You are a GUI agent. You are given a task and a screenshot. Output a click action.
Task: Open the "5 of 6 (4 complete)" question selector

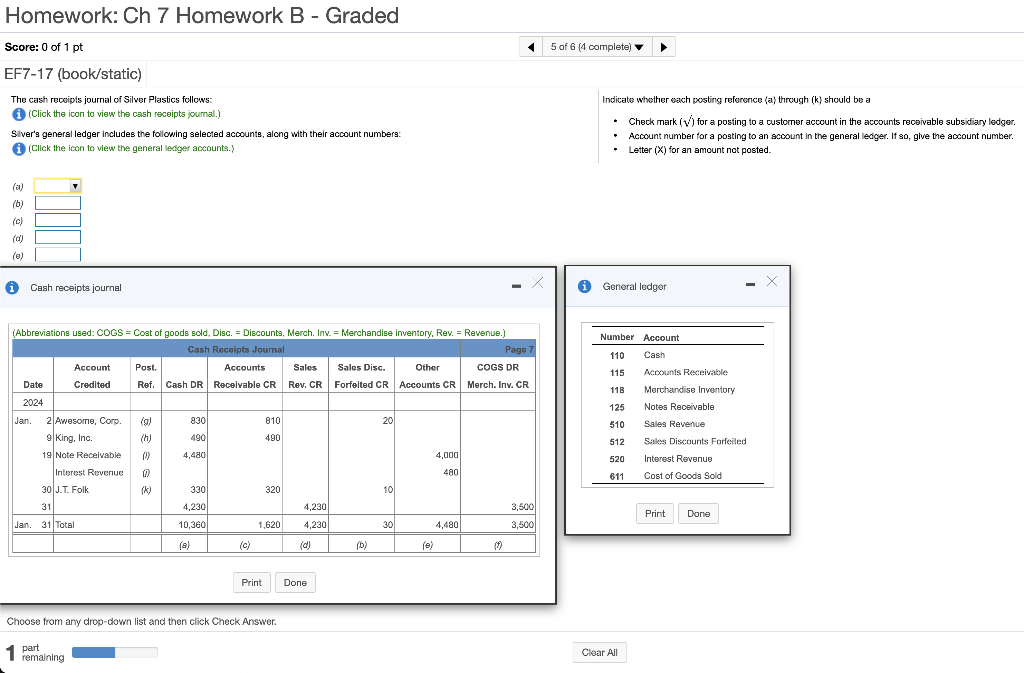596,46
